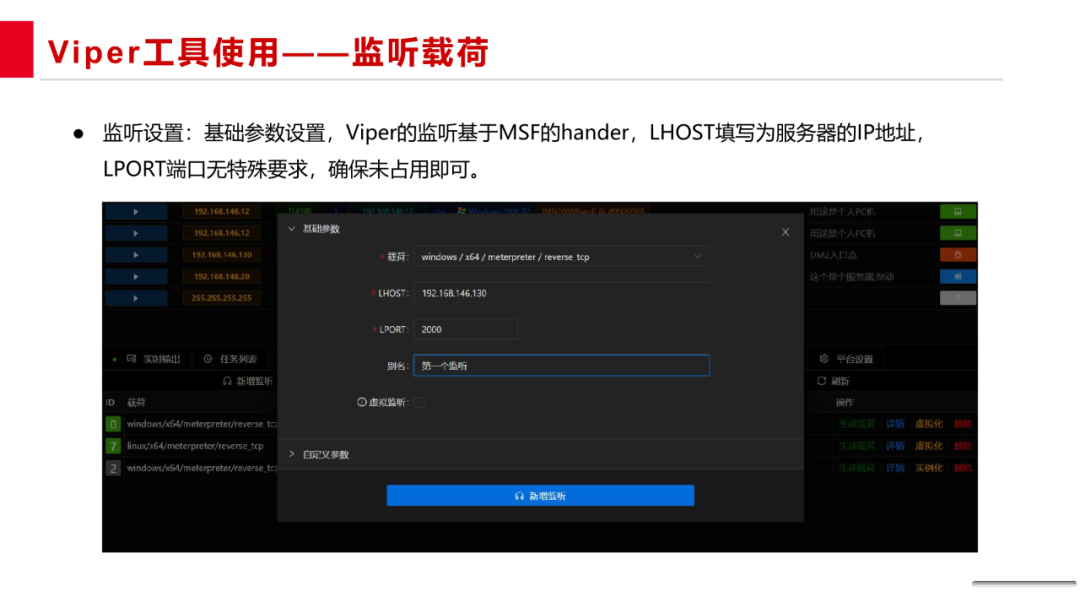
Task: Click the refresh icon beside 刷新
Action: tap(821, 381)
